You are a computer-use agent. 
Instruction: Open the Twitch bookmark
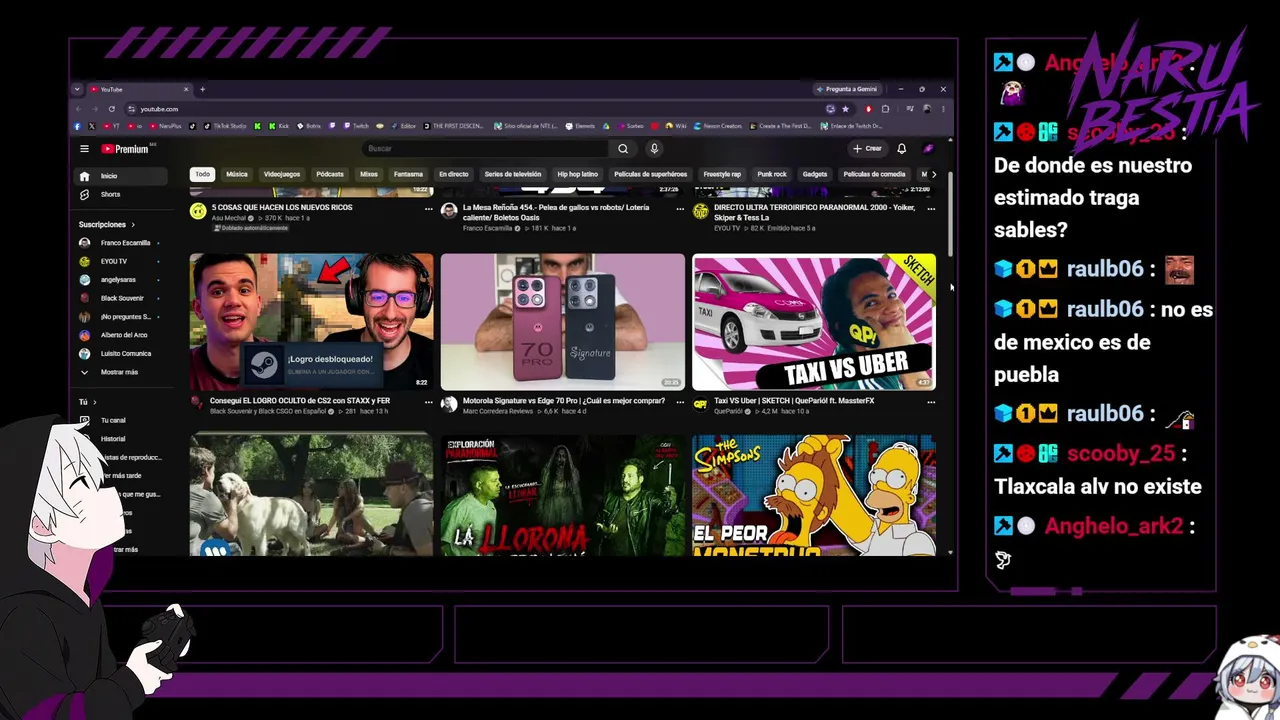click(355, 126)
